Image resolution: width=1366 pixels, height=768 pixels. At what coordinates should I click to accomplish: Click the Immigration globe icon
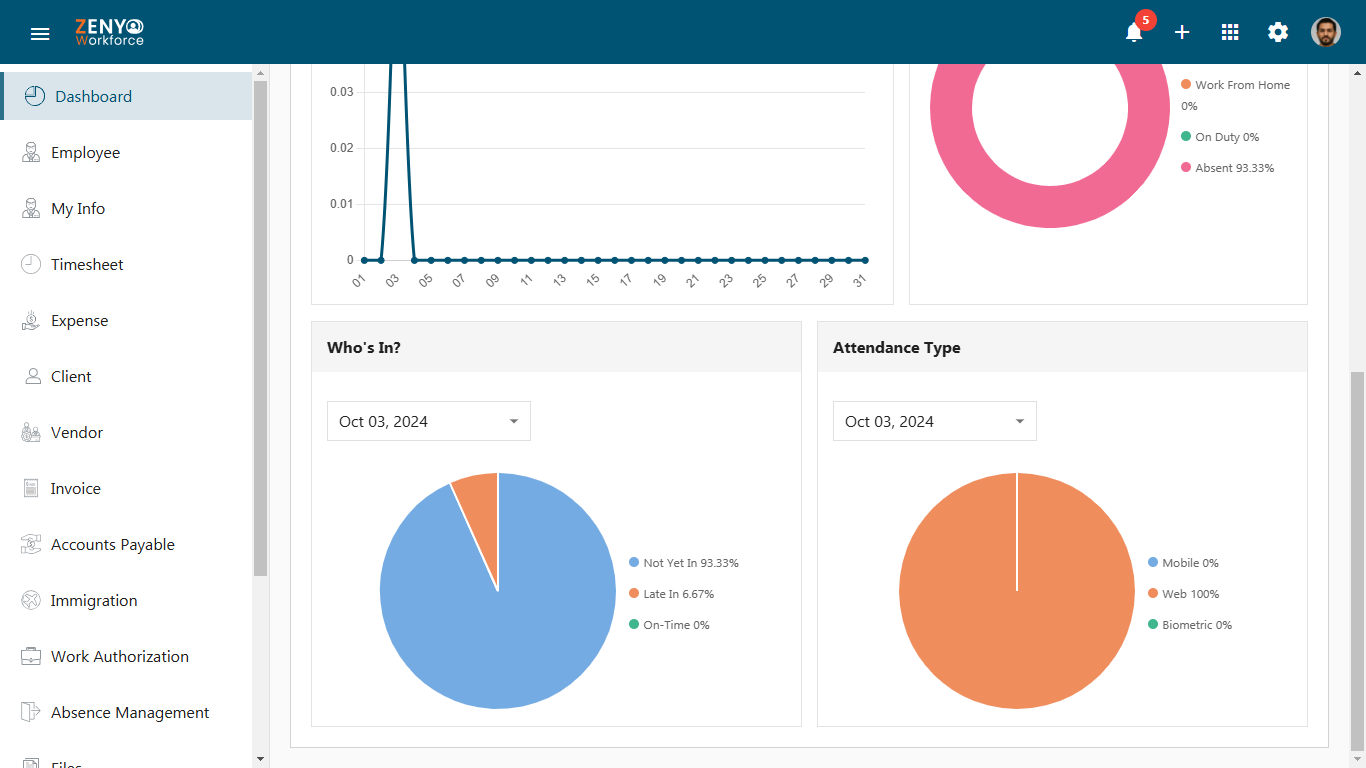[x=31, y=600]
